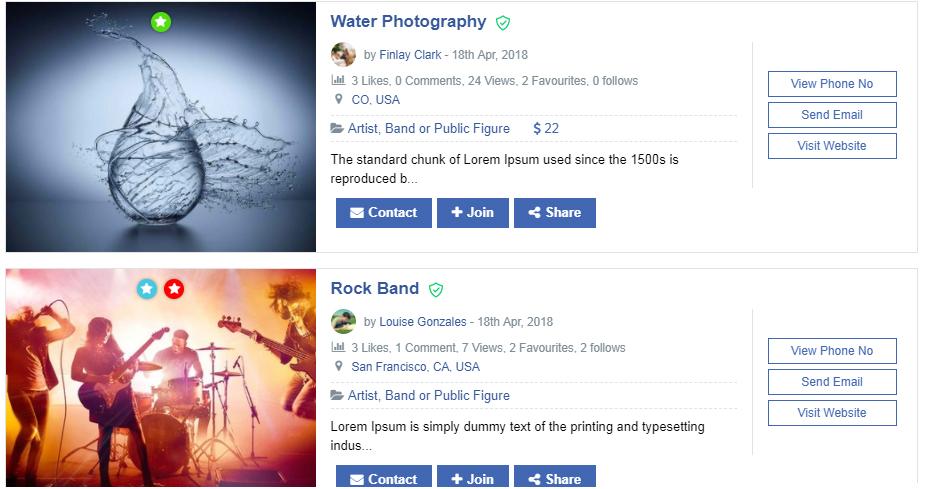This screenshot has width=925, height=489.
Task: Send Email to the Rock Band listing
Action: pos(832,382)
